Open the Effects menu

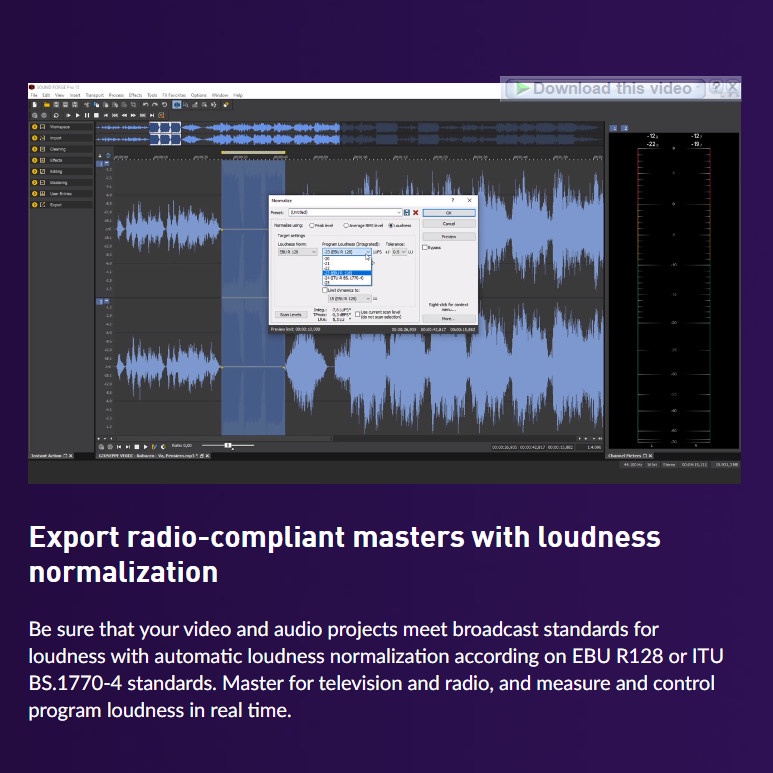pos(136,95)
